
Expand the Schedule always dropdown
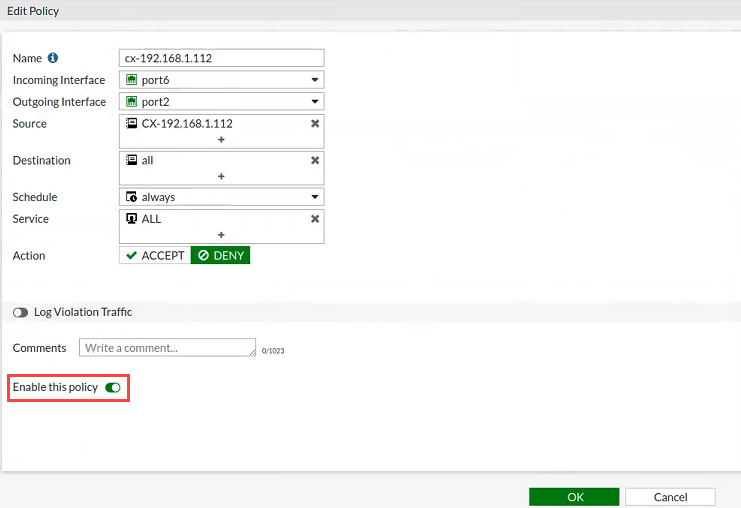point(222,197)
